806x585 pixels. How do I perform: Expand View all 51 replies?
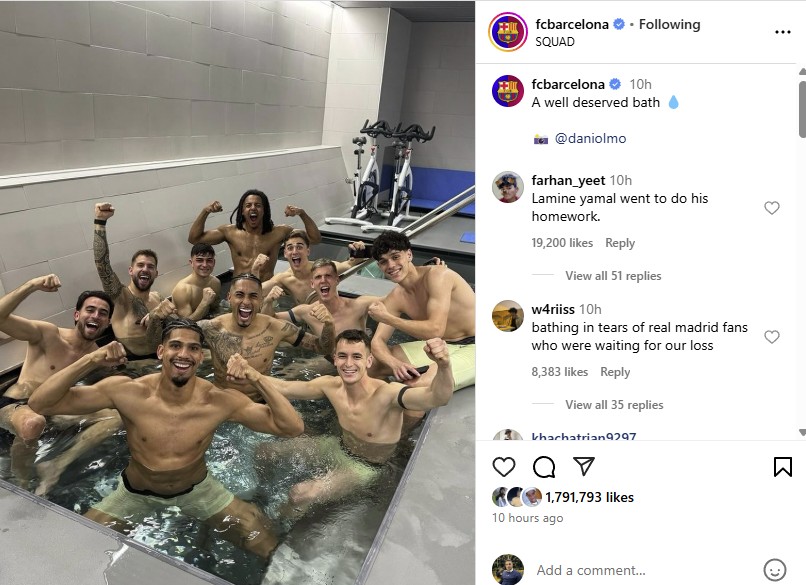coord(613,276)
